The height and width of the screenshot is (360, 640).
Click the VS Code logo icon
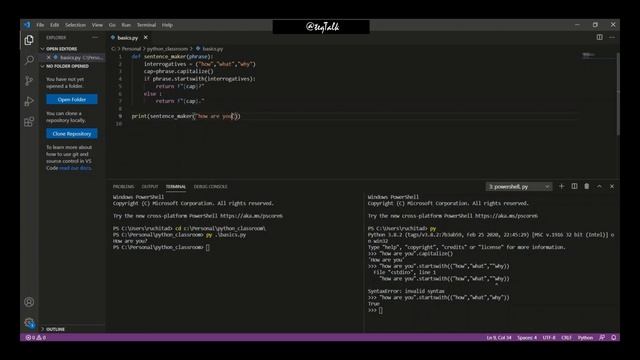click(27, 25)
